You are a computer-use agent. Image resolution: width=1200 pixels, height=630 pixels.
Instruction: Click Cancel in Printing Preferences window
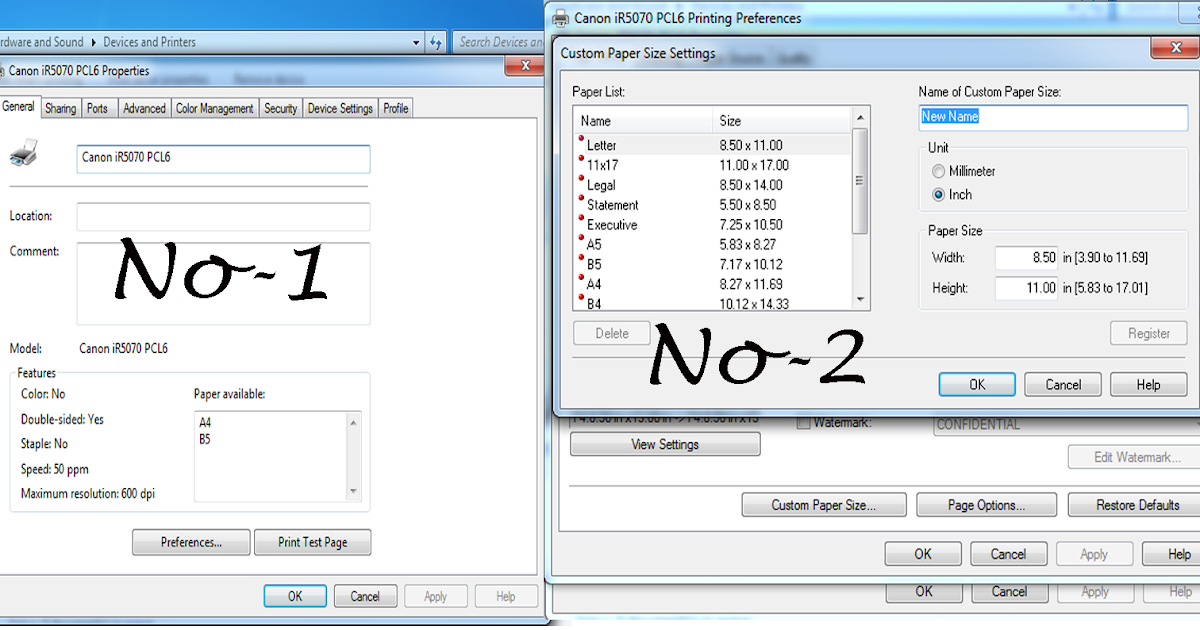pyautogui.click(x=1008, y=553)
